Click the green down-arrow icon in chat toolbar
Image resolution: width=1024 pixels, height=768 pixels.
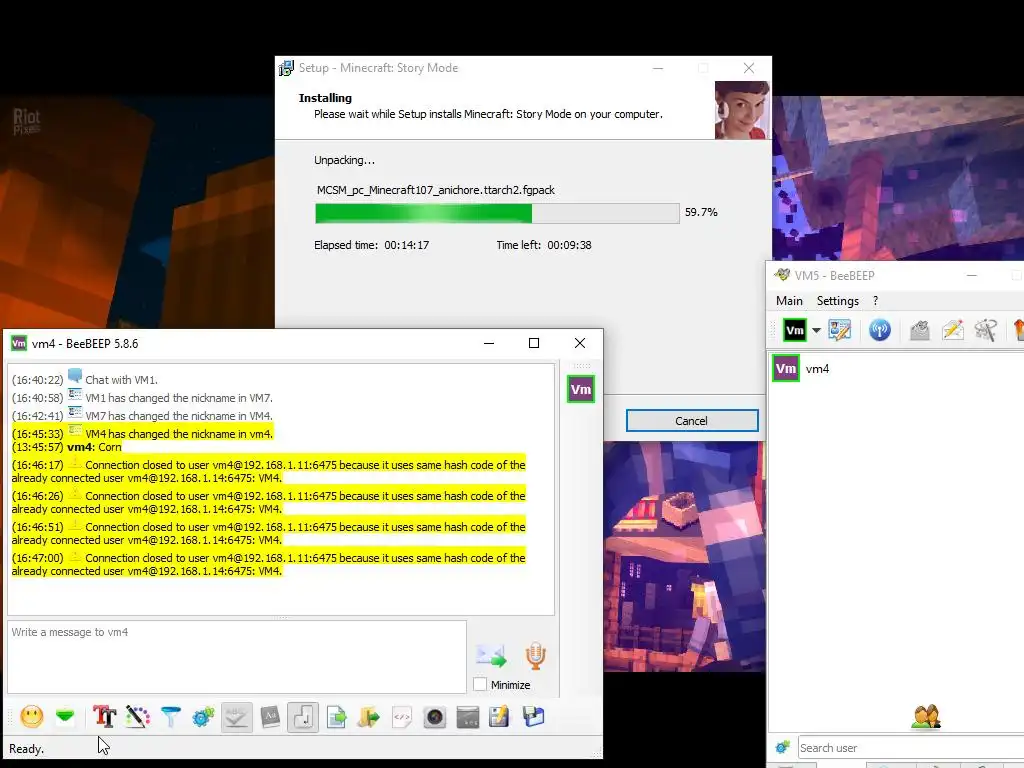tap(65, 716)
